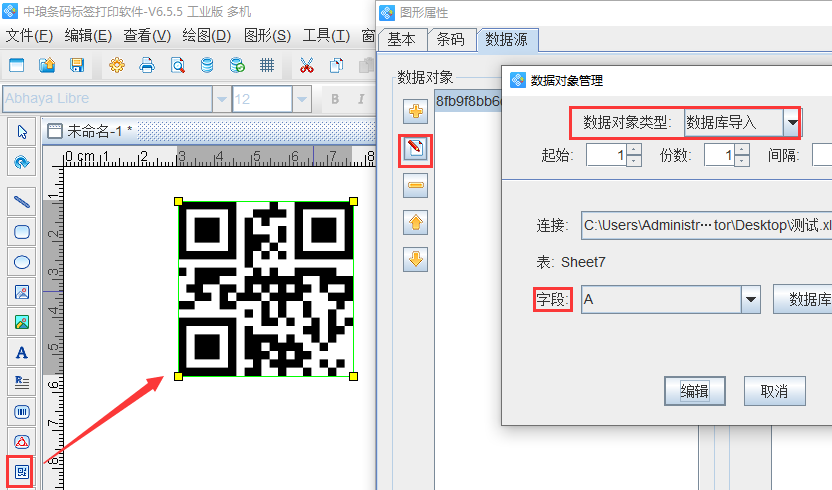Select the red triangle shape tool
832x490 pixels.
22,442
